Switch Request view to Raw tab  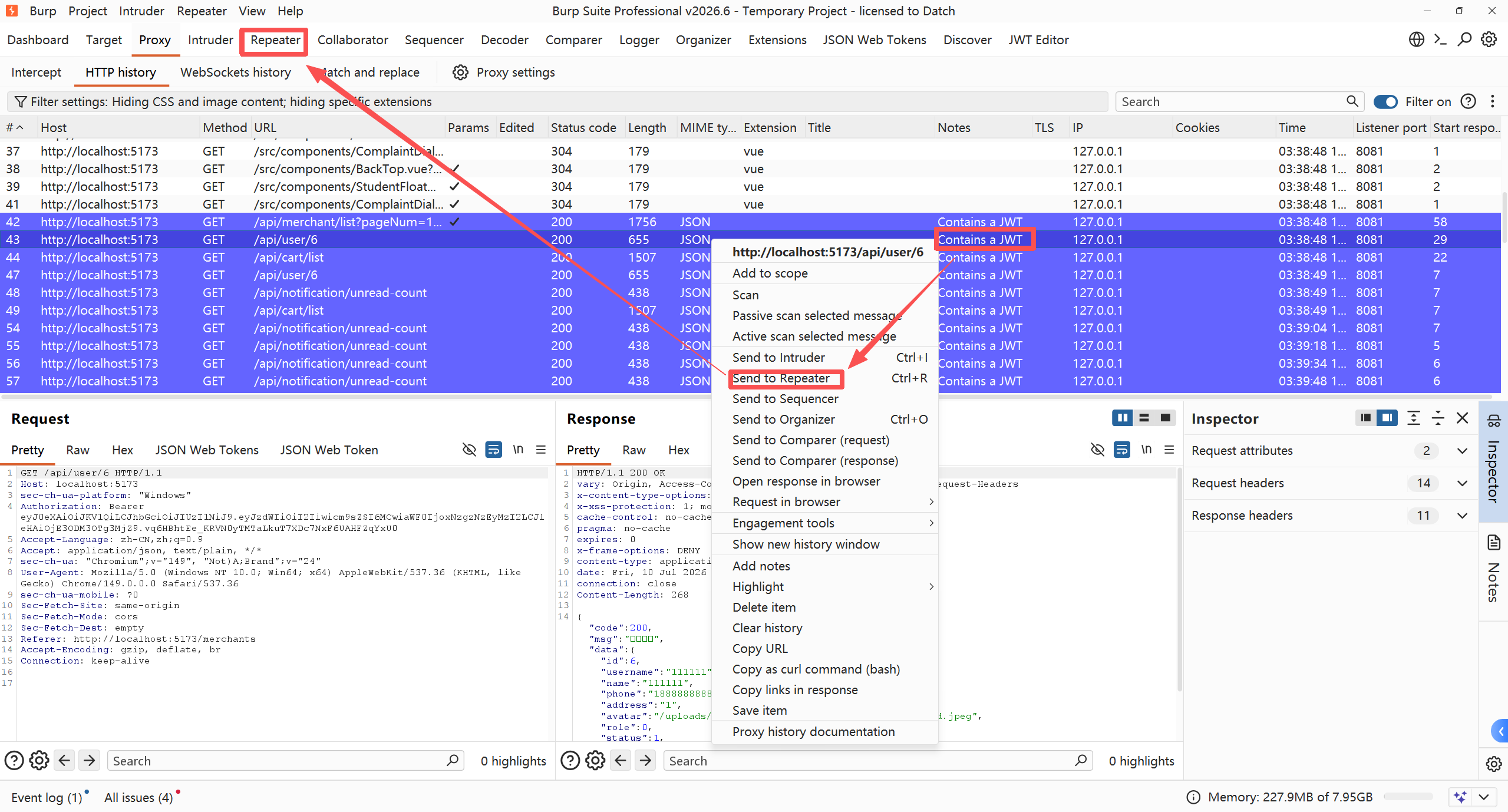(x=78, y=450)
